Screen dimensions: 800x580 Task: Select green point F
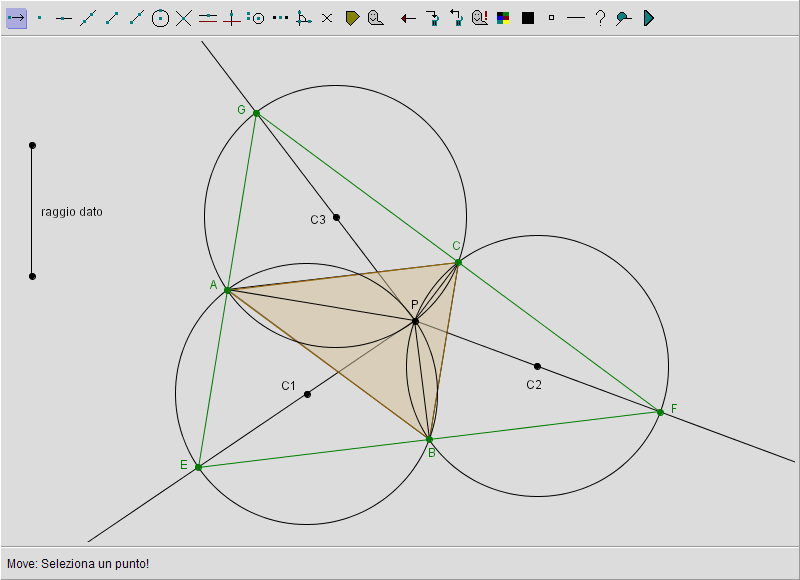(x=660, y=412)
